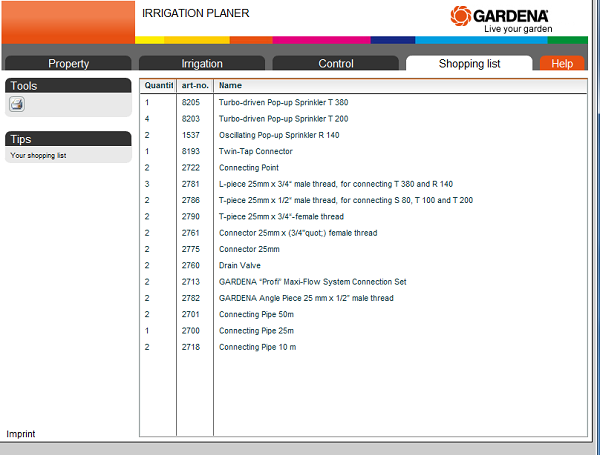Click article number 2786

pyautogui.click(x=191, y=200)
